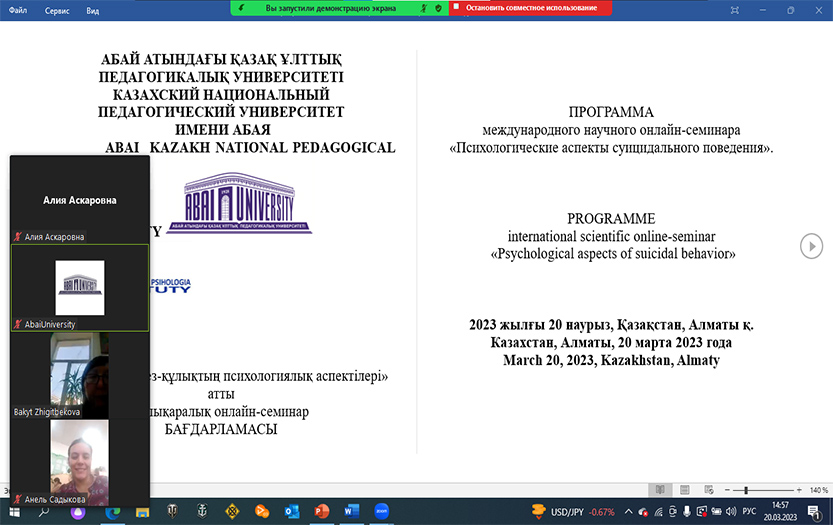The width and height of the screenshot is (833, 525).
Task: Open Microsoft Edge from the taskbar
Action: point(111,511)
